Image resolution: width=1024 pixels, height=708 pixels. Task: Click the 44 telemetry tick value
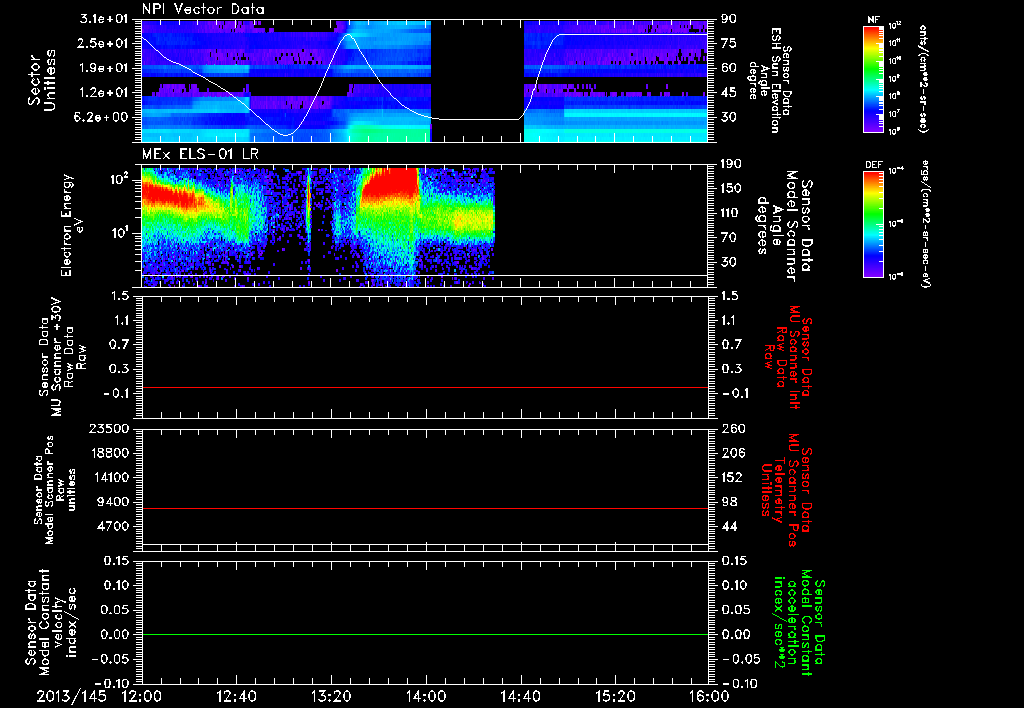click(x=729, y=526)
